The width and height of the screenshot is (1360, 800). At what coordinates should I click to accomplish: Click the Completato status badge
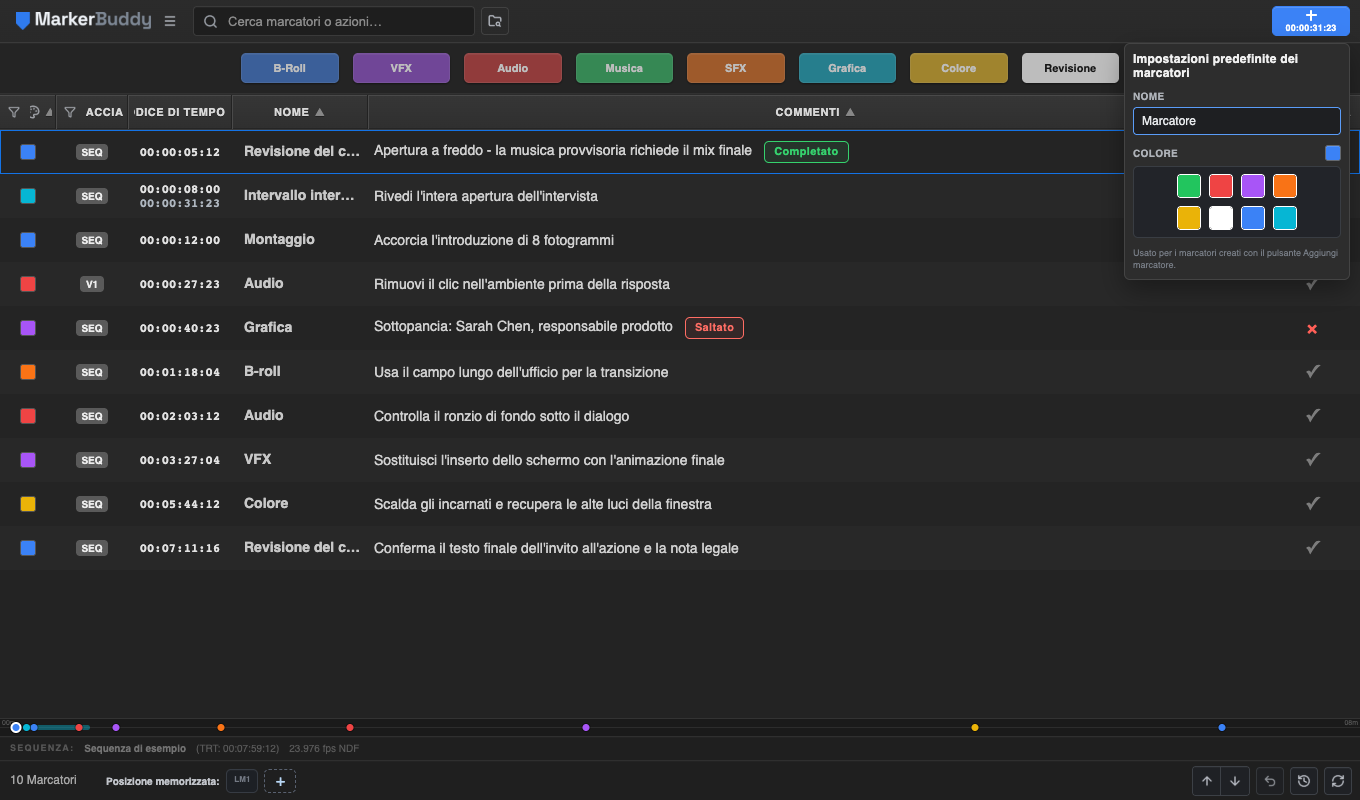806,152
